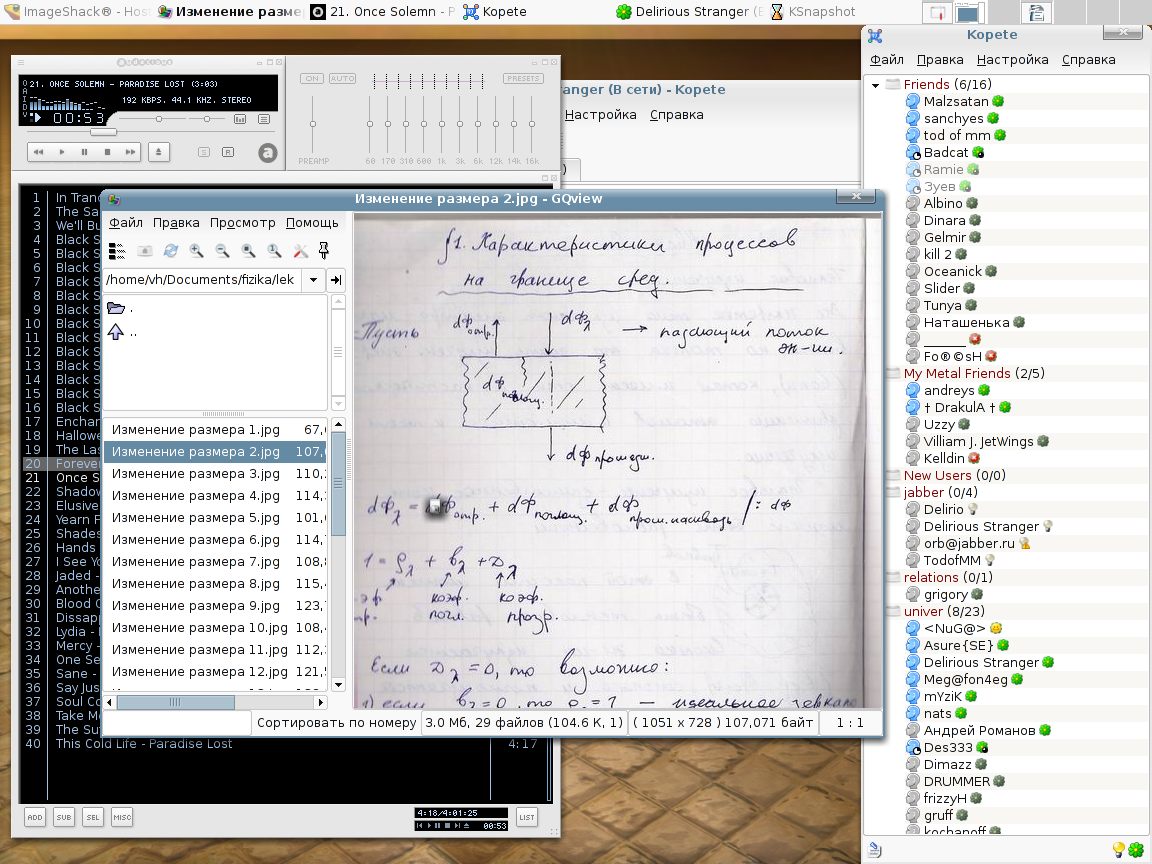Image resolution: width=1152 pixels, height=864 pixels.
Task: Select contact Malzsatan in Kopete
Action: tap(955, 101)
